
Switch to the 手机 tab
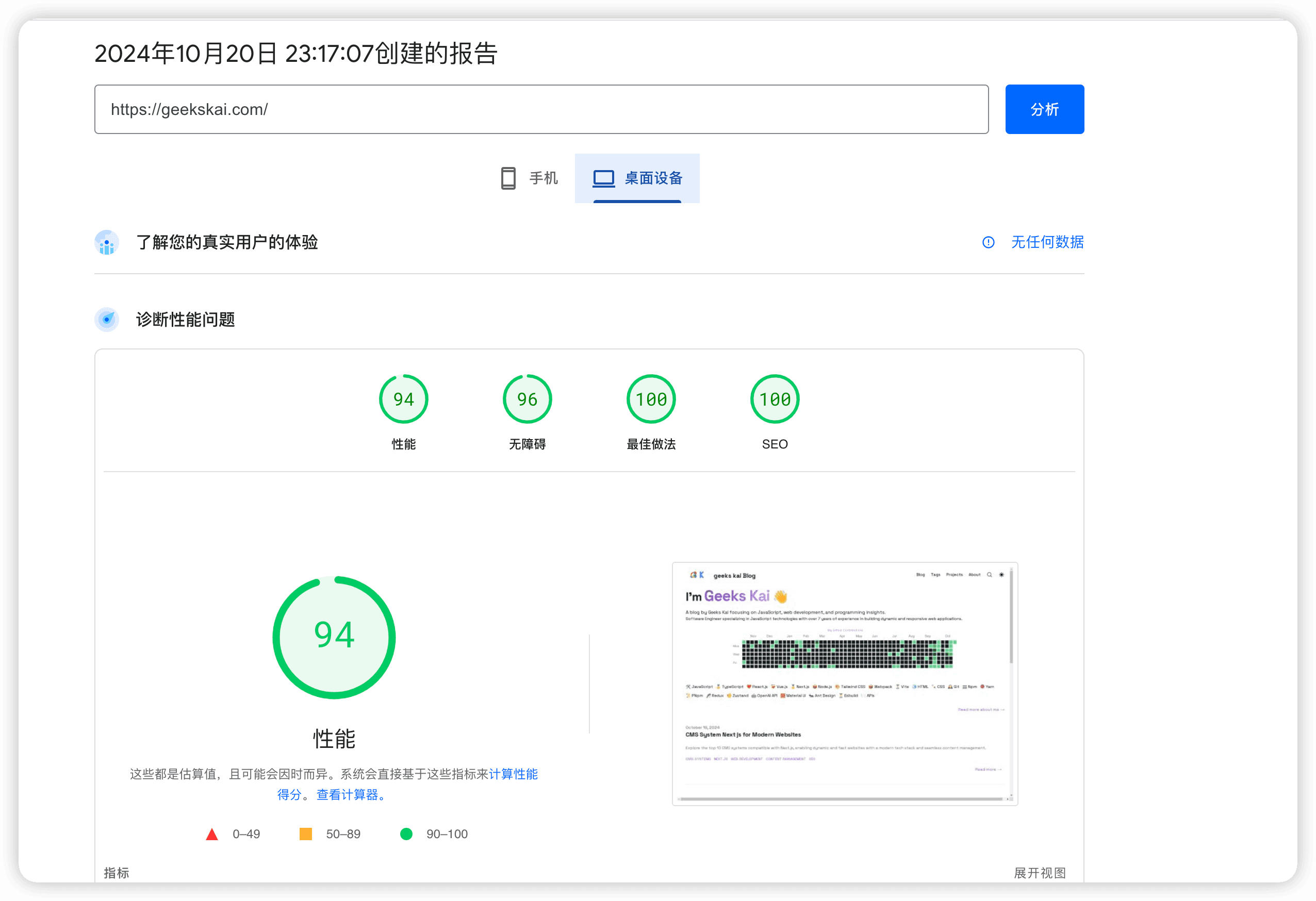[529, 178]
